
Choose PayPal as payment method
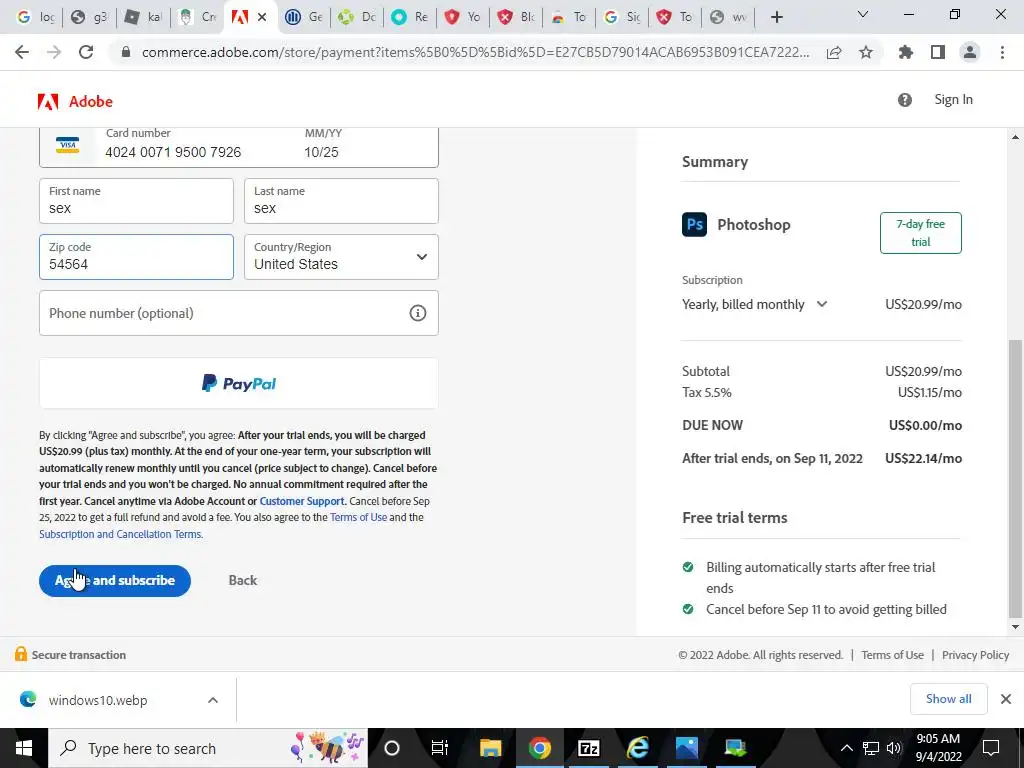[x=238, y=383]
